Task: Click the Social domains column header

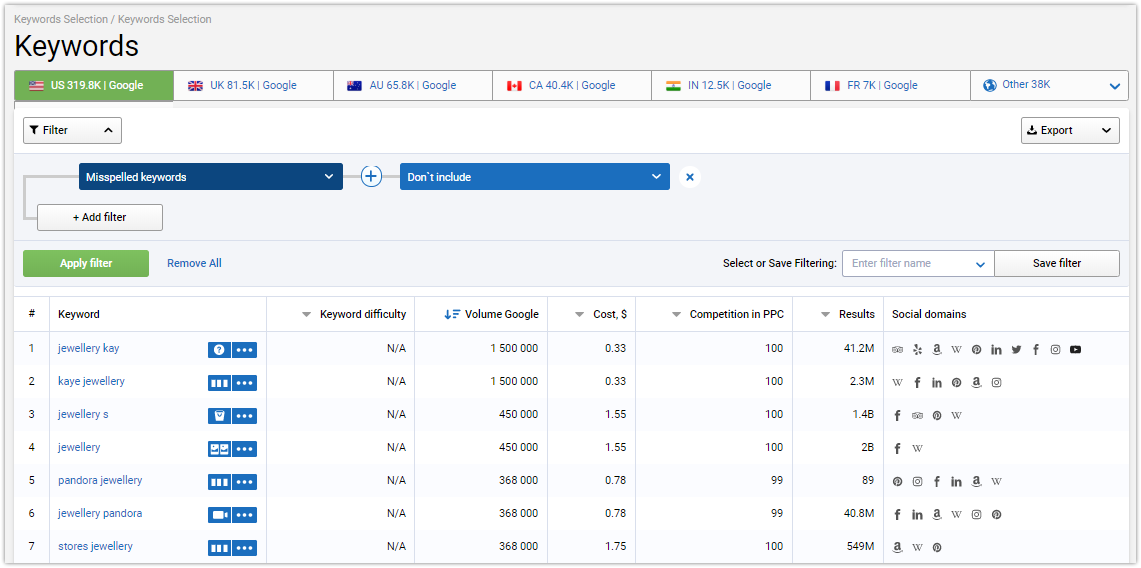Action: pyautogui.click(x=929, y=314)
